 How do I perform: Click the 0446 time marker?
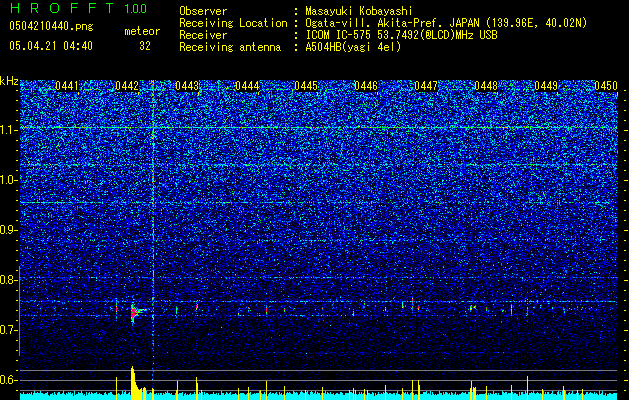pyautogui.click(x=366, y=86)
